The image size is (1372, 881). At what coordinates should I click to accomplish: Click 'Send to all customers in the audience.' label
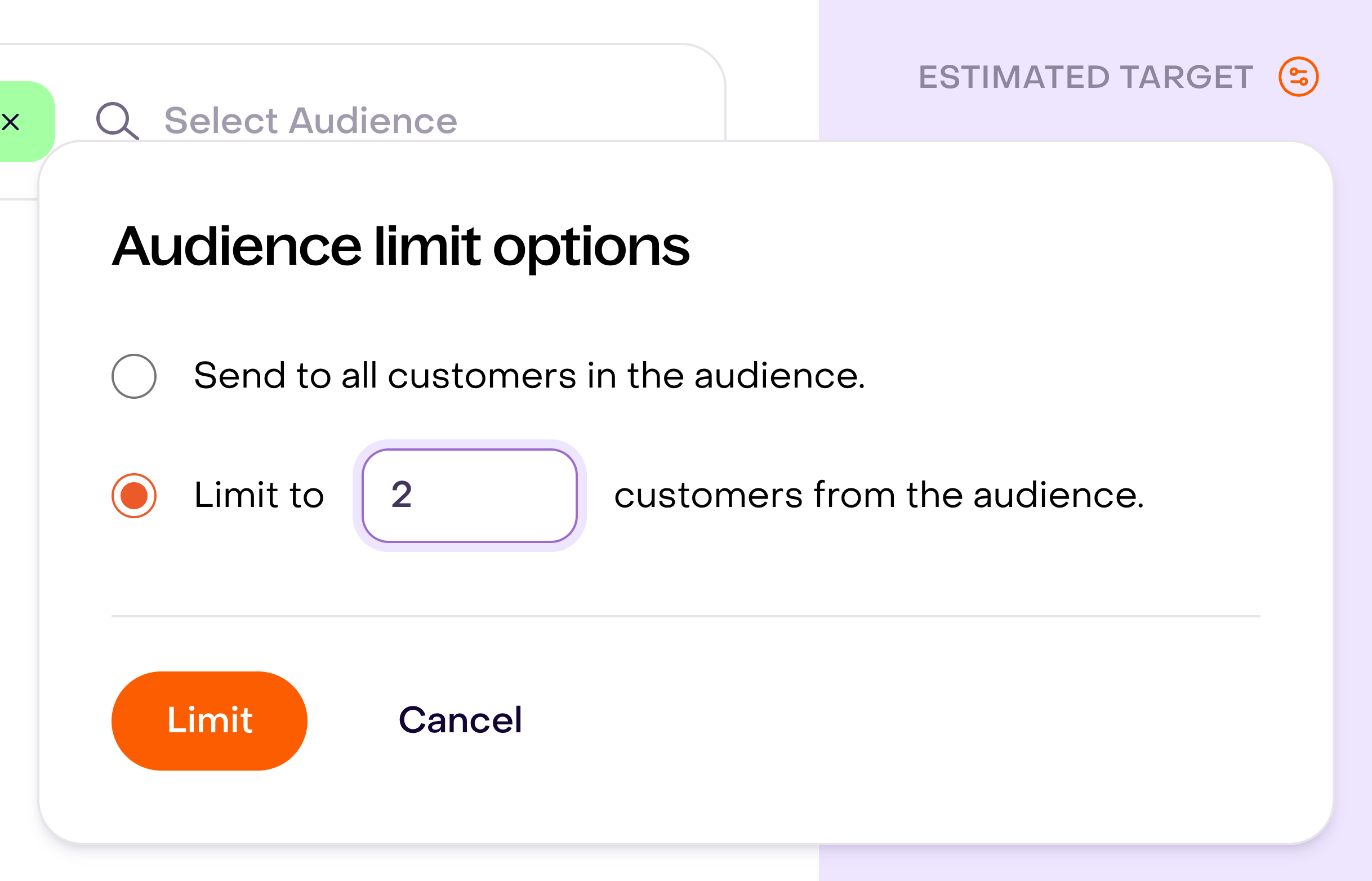[x=529, y=376]
